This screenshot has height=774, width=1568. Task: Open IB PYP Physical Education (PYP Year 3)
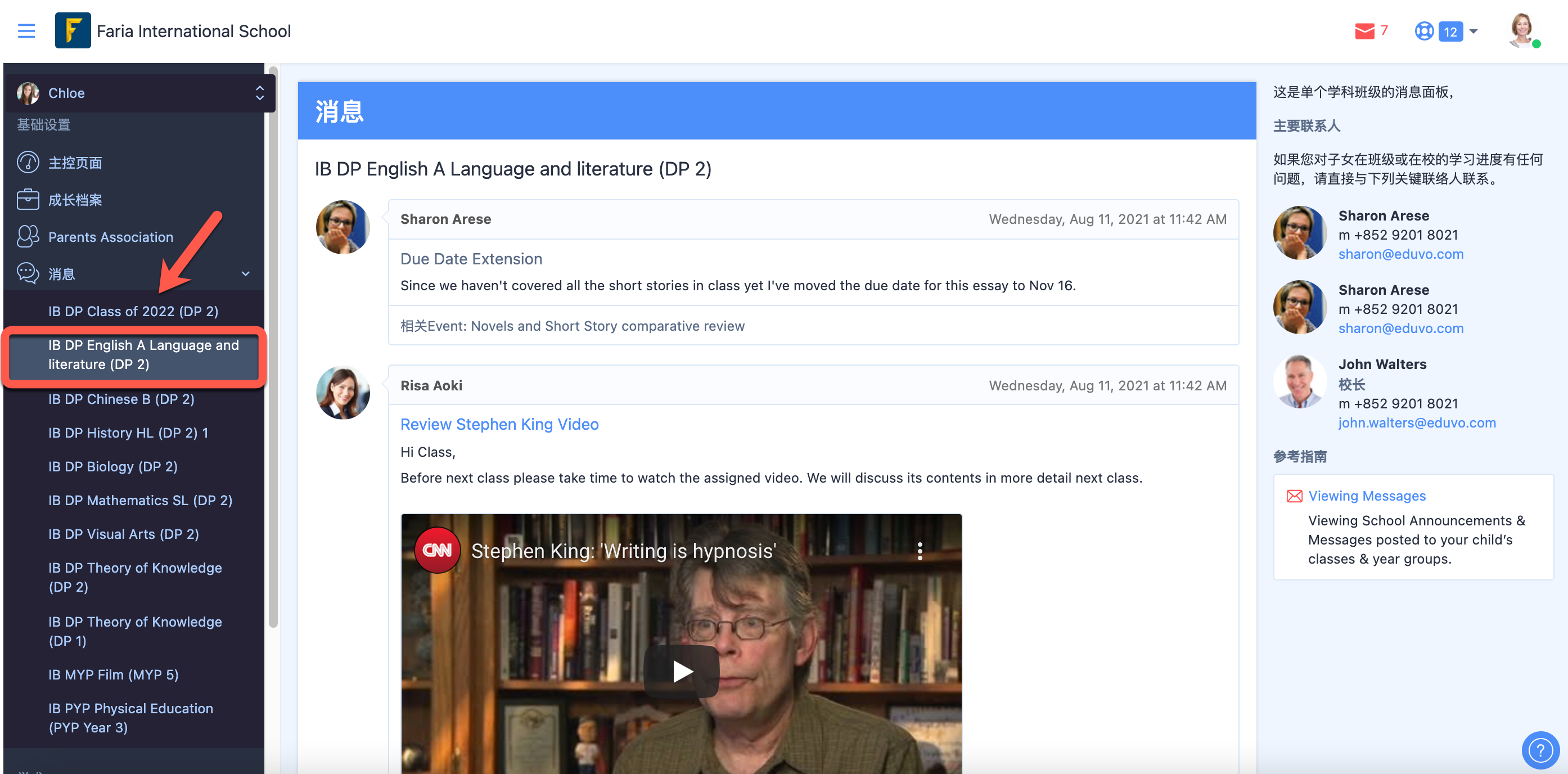tap(131, 718)
